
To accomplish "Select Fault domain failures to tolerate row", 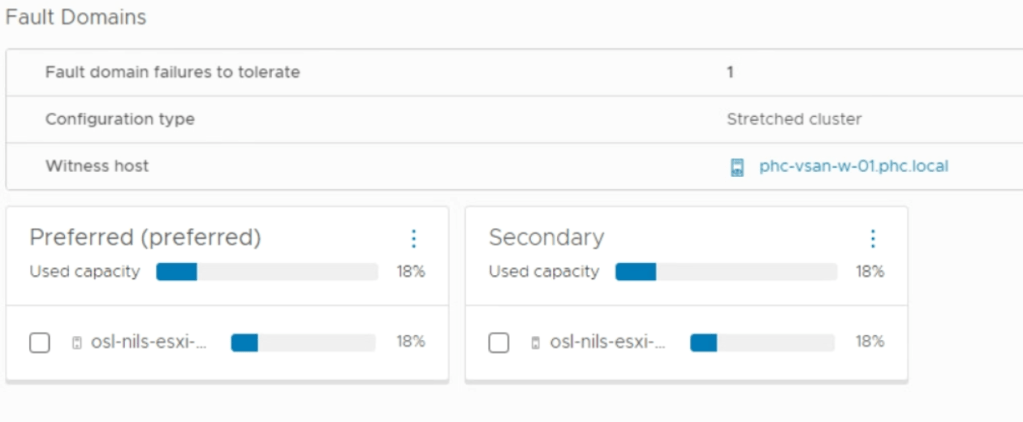I will click(x=172, y=72).
